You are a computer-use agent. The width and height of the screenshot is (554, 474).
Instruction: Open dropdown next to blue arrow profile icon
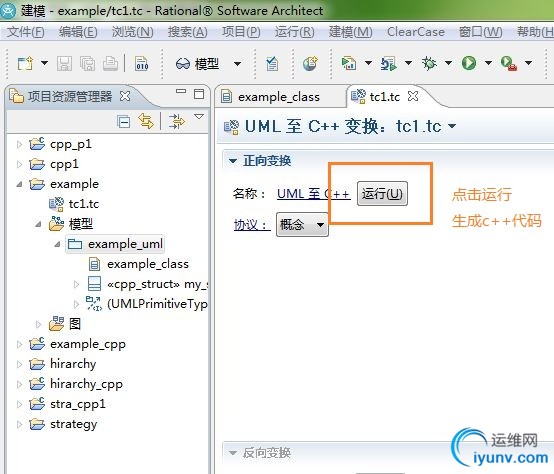coord(408,63)
